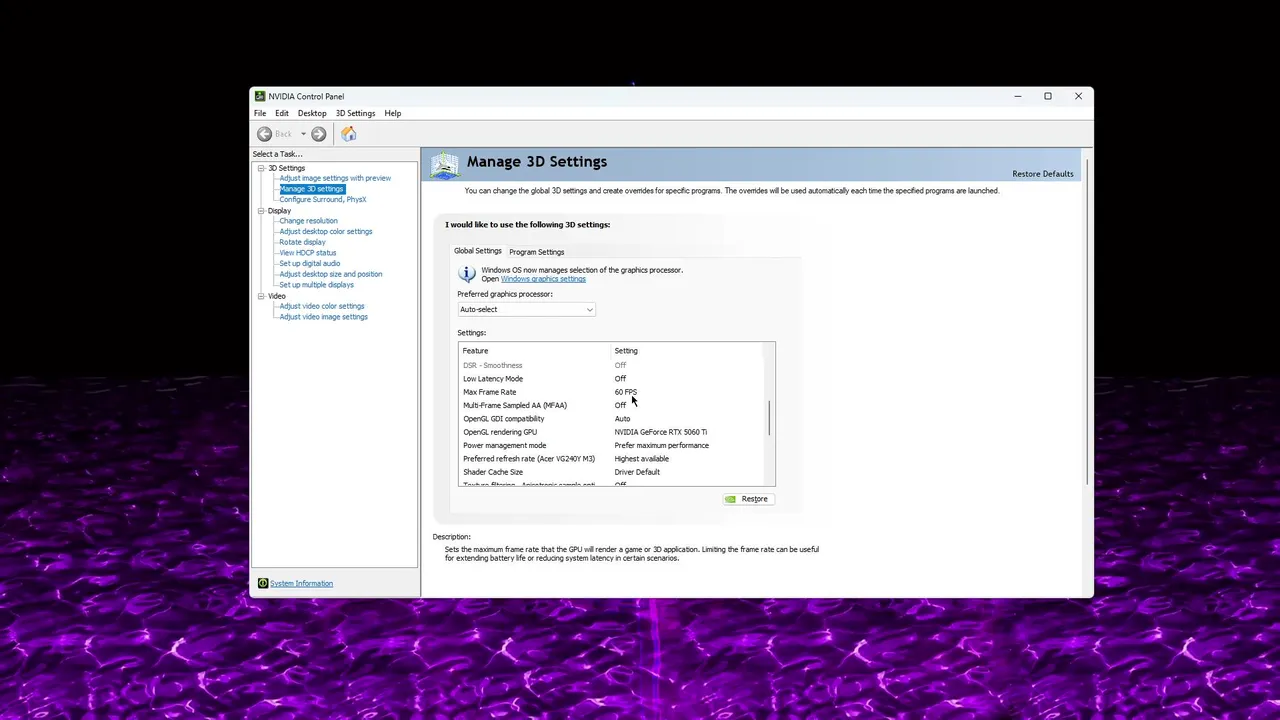The image size is (1280, 720).
Task: Switch to the Program Settings tab
Action: point(537,252)
